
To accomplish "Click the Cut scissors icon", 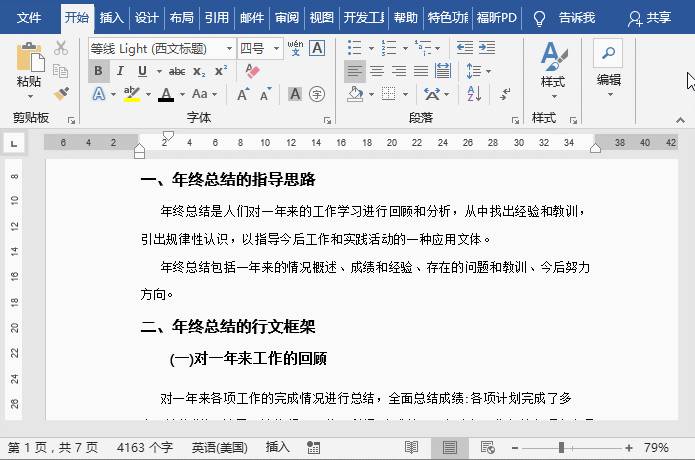I will click(x=61, y=48).
